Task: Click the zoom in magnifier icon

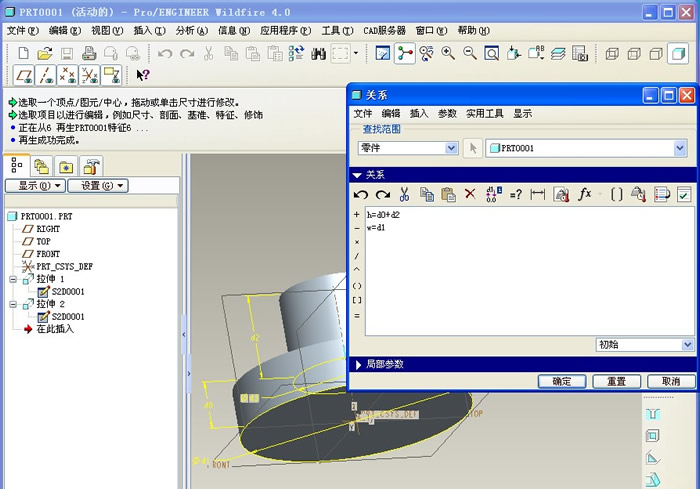Action: point(447,53)
